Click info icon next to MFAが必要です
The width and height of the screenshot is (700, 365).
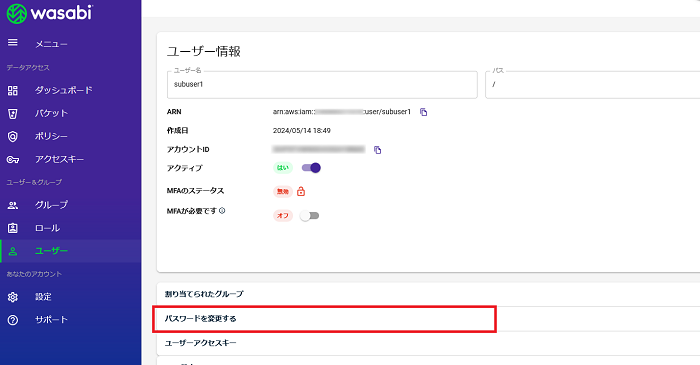pos(222,211)
